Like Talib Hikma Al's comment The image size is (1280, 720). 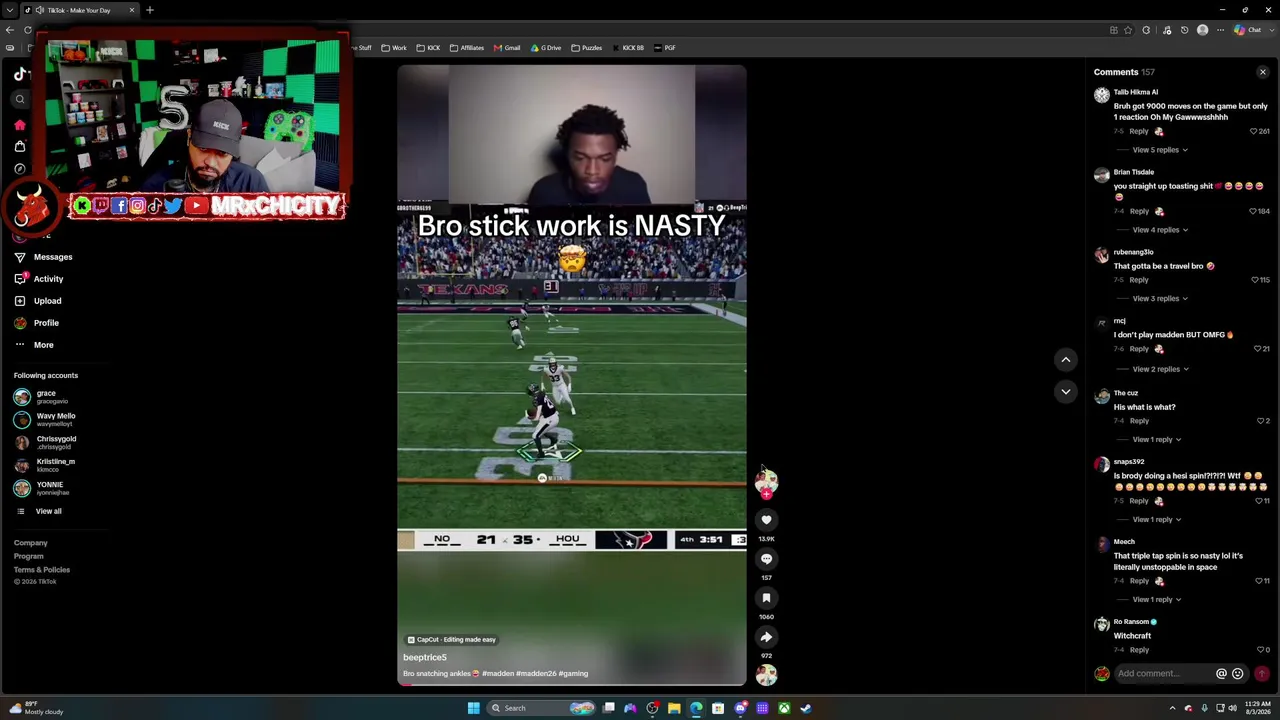click(x=1253, y=131)
